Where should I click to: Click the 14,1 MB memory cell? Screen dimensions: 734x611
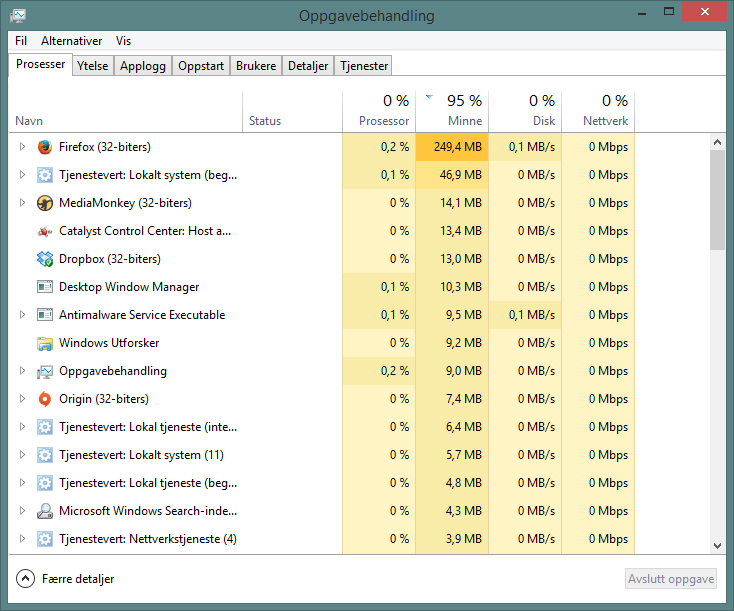(452, 203)
